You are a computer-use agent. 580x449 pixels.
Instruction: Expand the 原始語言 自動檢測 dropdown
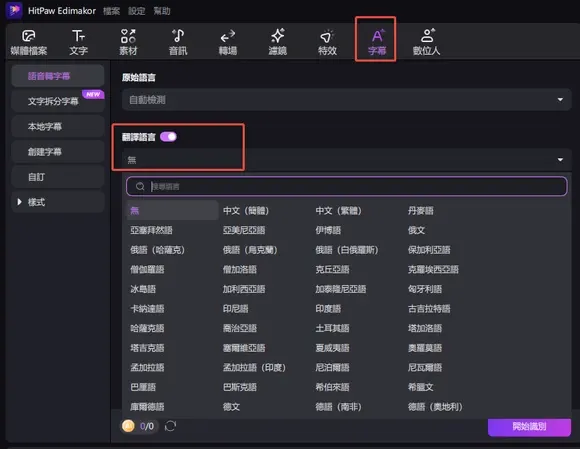(x=347, y=99)
